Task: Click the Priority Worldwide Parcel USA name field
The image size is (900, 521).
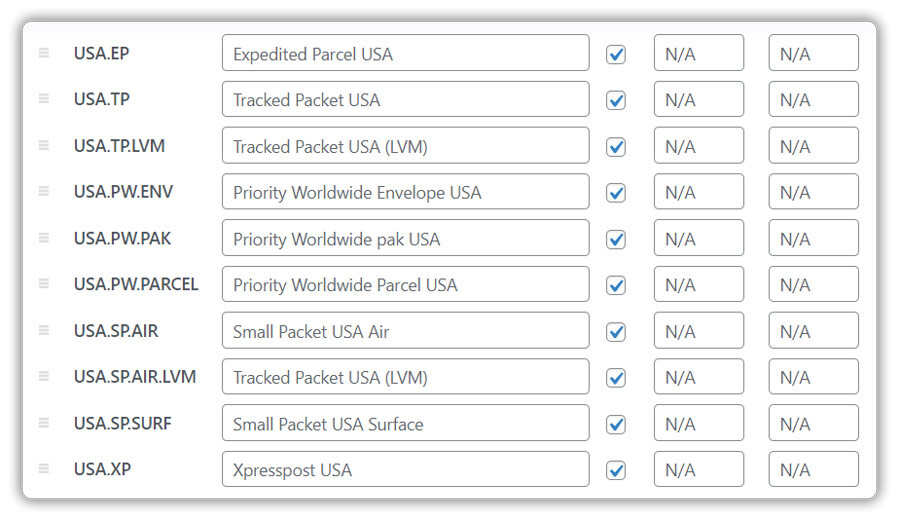Action: point(405,284)
